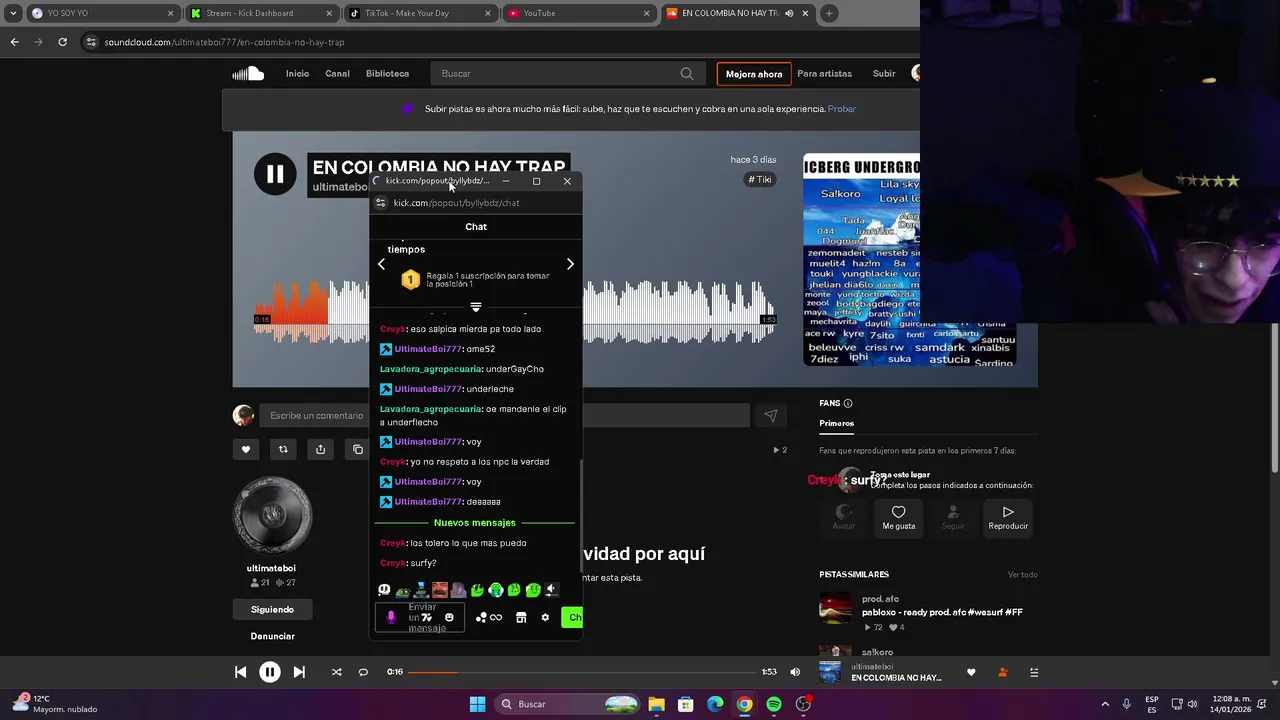Like the track with the heart button under the waveform
1280x720 pixels.
[x=246, y=449]
